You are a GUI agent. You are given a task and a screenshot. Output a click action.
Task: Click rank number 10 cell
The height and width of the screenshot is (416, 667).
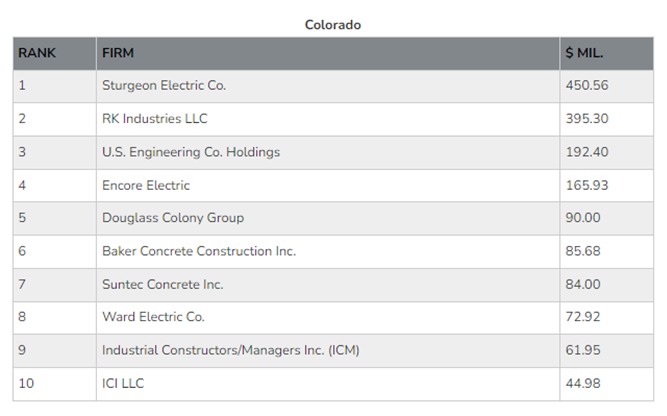26,383
